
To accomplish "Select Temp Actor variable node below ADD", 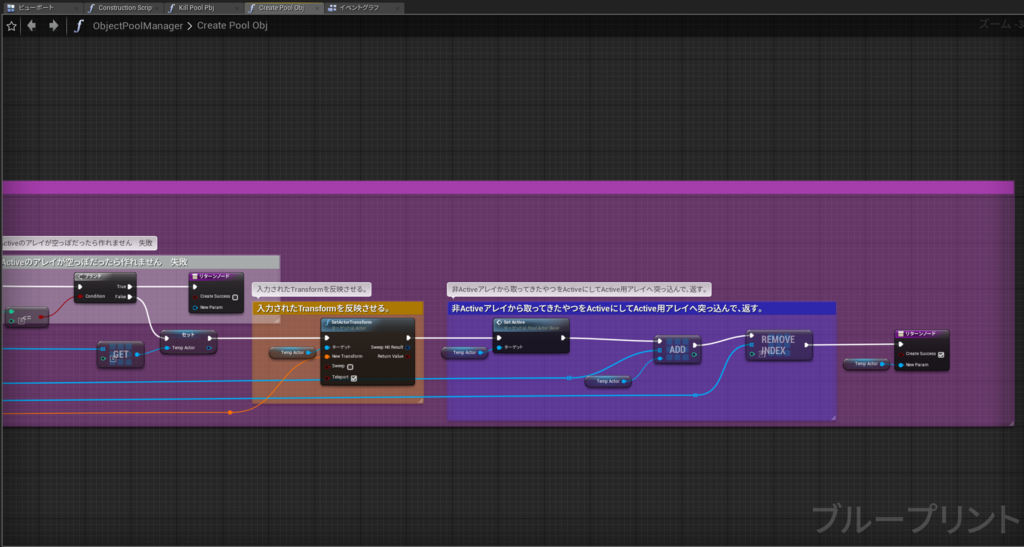I will [608, 381].
